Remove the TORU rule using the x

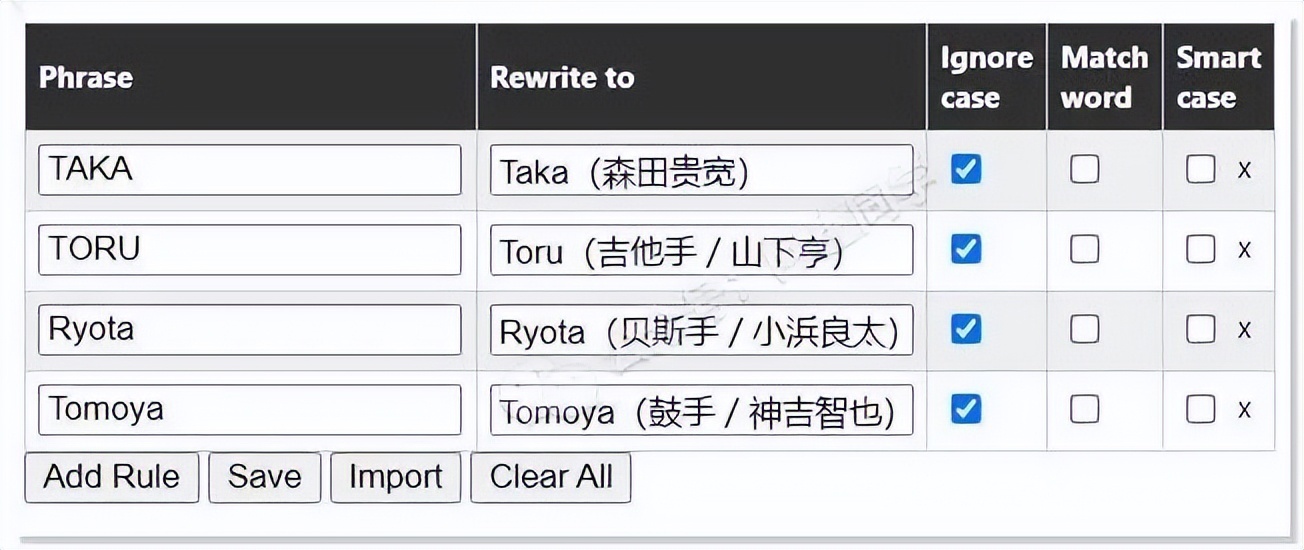click(1244, 250)
